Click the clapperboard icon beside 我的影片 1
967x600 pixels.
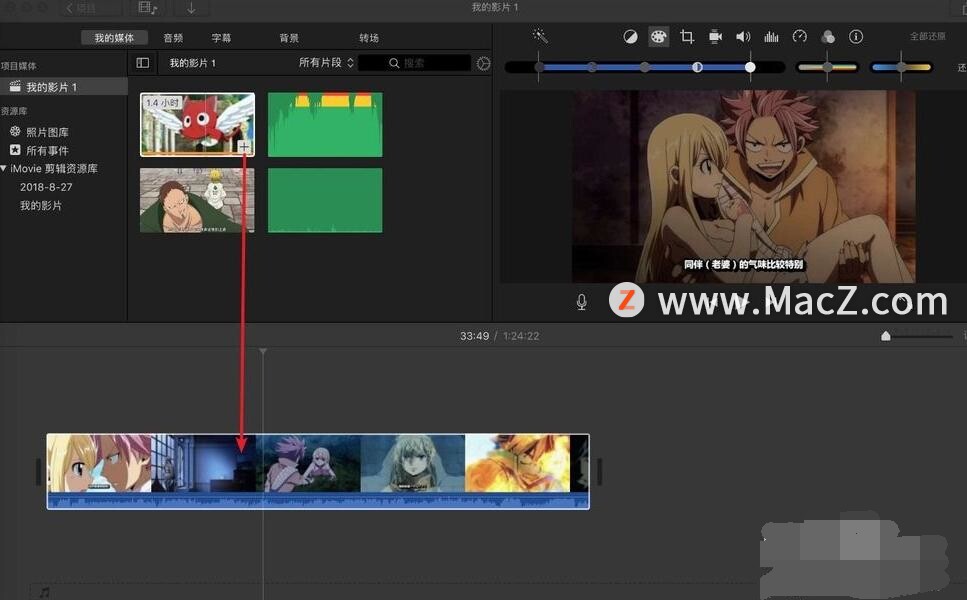pos(15,86)
